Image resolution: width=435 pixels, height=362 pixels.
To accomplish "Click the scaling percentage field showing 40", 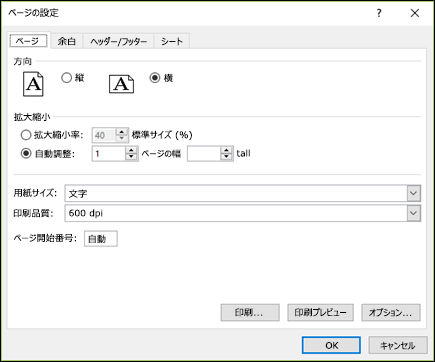I will pos(104,135).
